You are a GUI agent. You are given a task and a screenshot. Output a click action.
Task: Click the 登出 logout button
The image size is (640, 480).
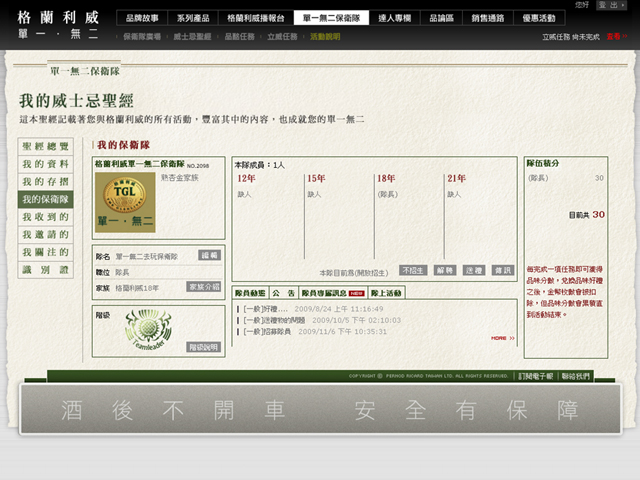(x=611, y=5)
